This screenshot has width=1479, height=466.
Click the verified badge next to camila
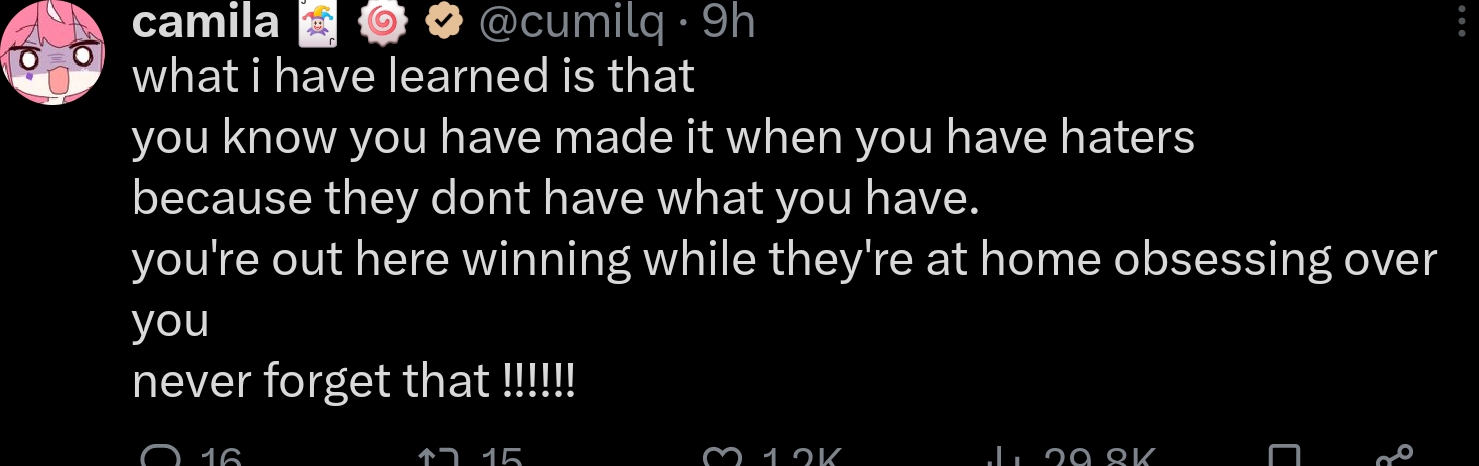443,23
